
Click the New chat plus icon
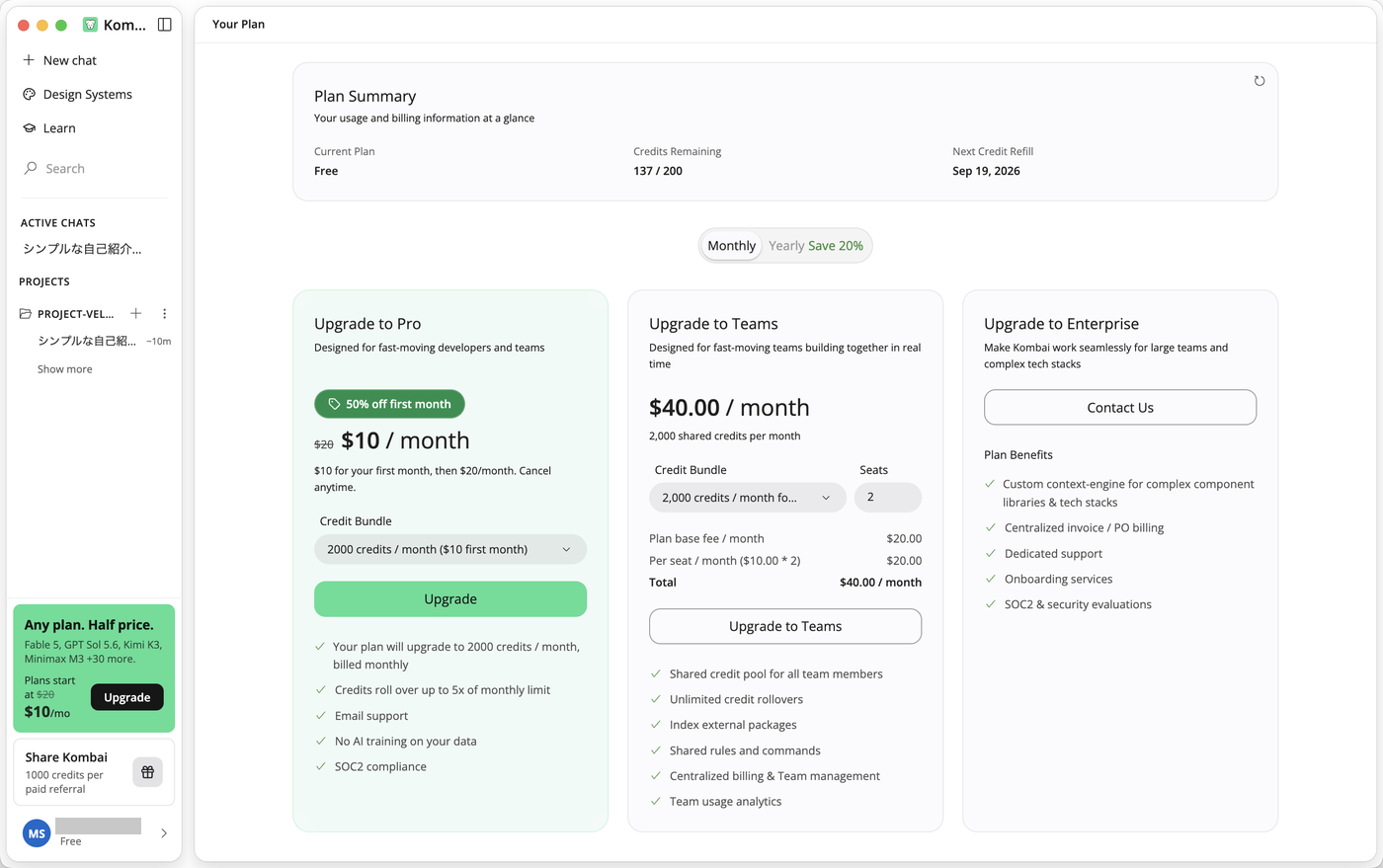(x=29, y=60)
